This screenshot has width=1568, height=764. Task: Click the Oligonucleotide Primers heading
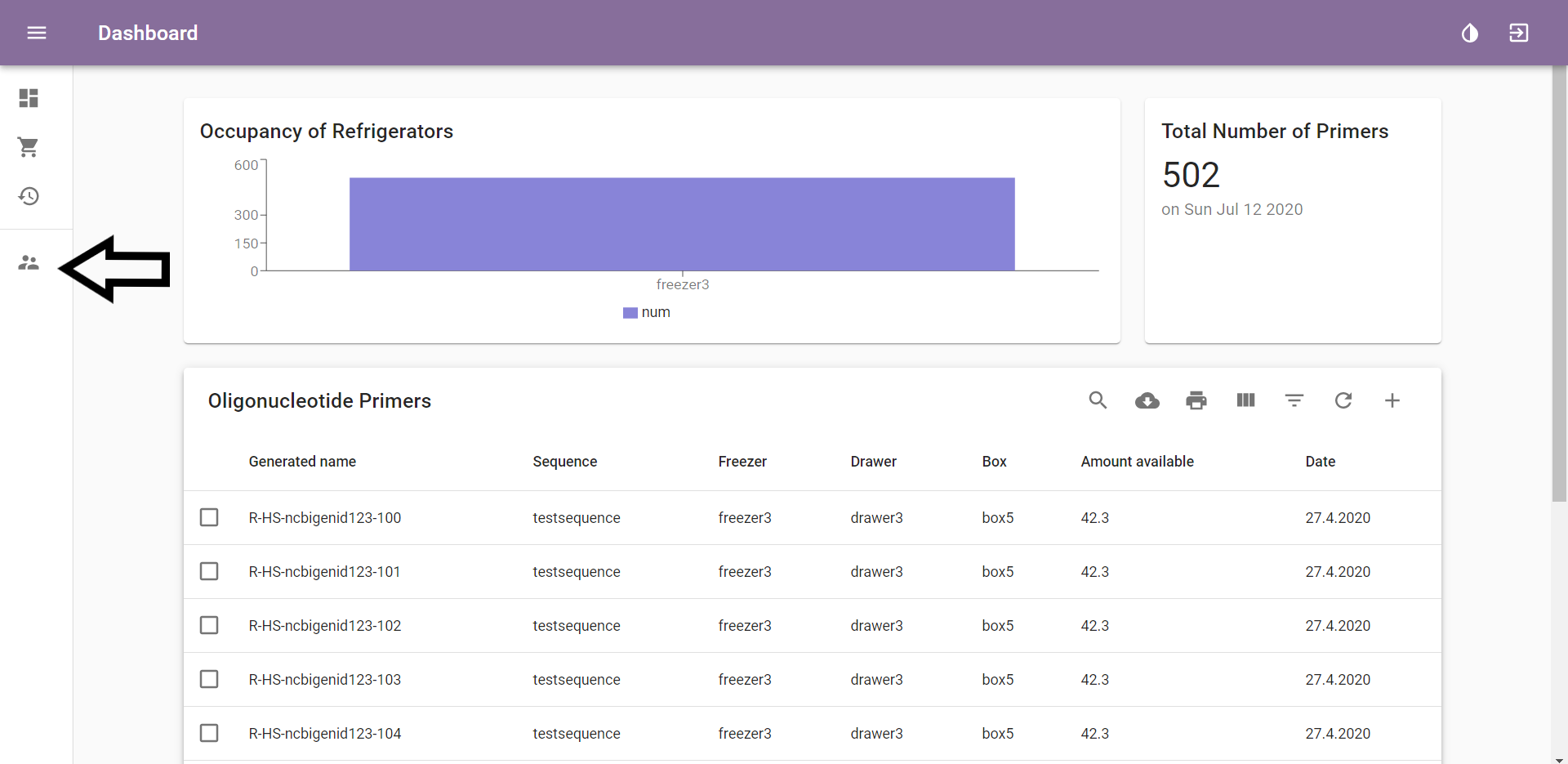click(319, 400)
